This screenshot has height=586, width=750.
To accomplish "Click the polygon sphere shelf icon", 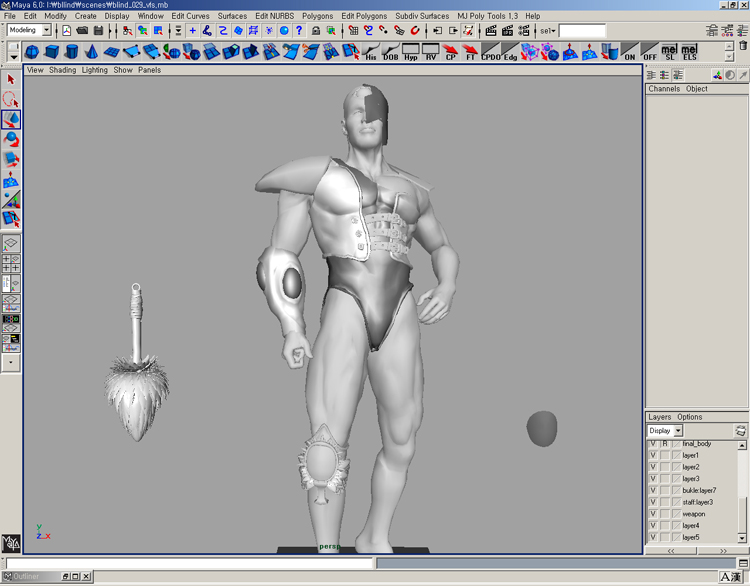I will pyautogui.click(x=32, y=52).
